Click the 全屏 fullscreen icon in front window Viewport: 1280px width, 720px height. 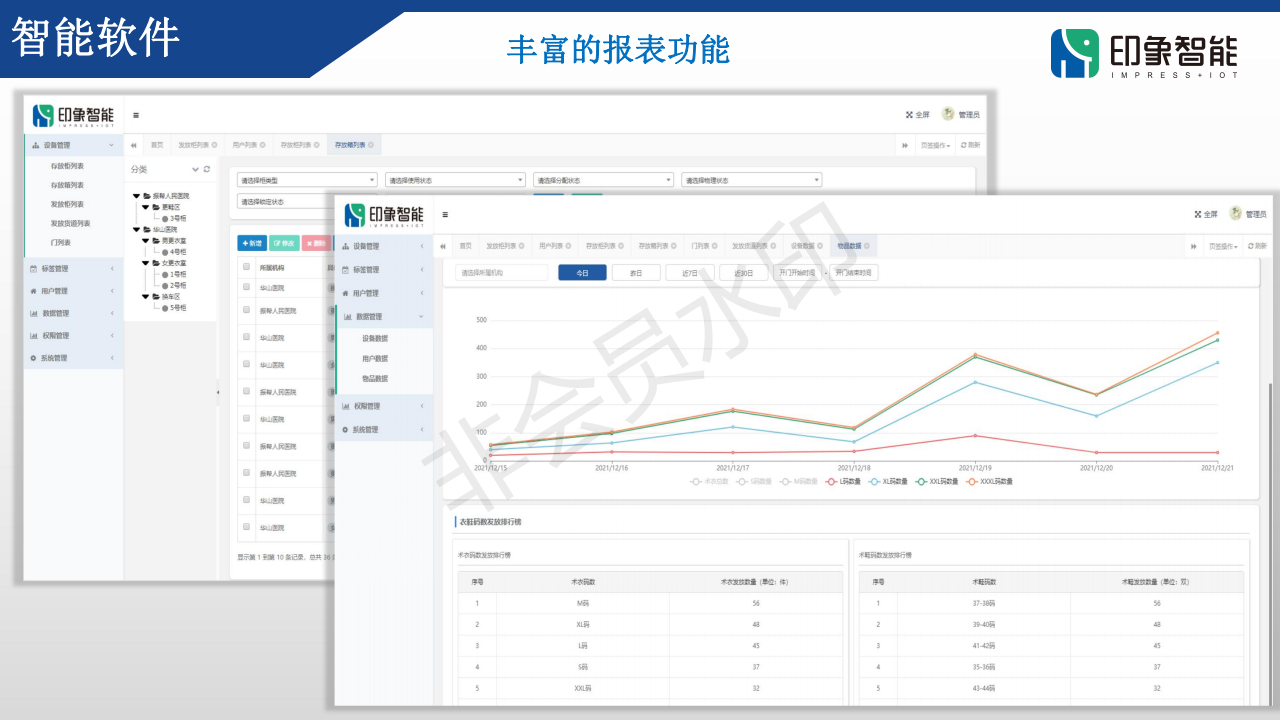pyautogui.click(x=1198, y=214)
